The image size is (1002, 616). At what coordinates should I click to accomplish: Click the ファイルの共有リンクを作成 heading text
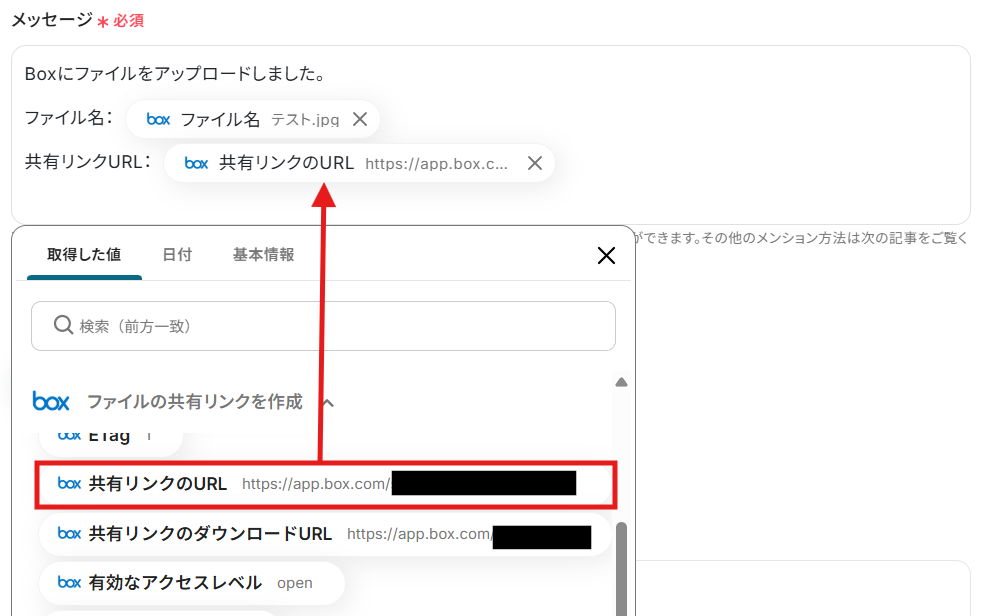194,402
